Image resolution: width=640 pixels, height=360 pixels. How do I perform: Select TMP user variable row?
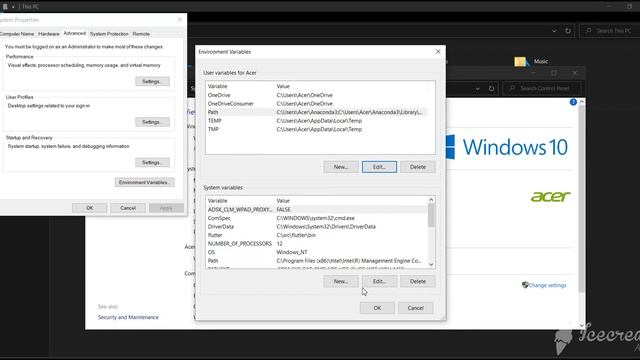coord(317,129)
